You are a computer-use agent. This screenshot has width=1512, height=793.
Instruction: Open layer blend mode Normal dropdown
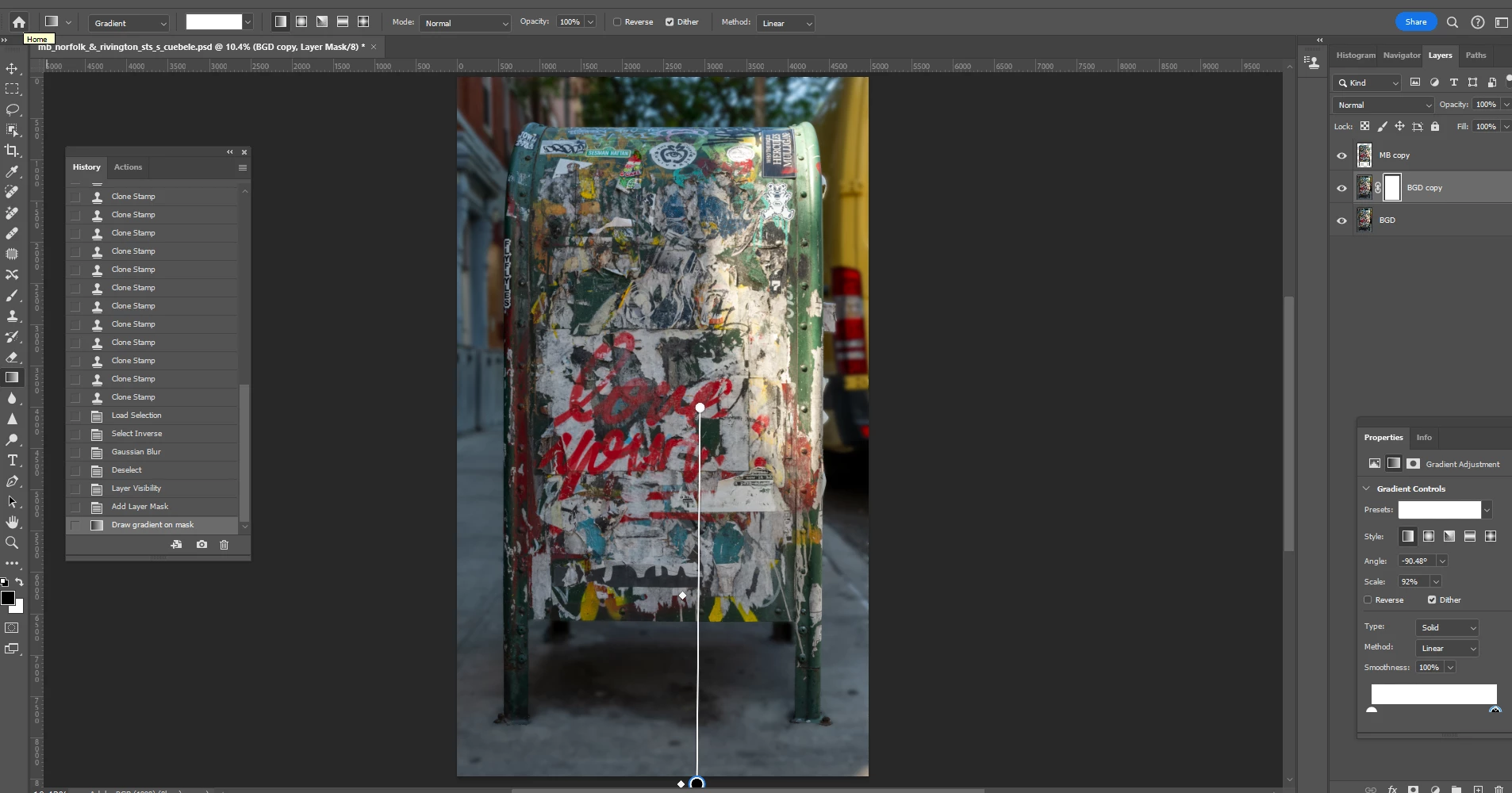click(x=1383, y=105)
